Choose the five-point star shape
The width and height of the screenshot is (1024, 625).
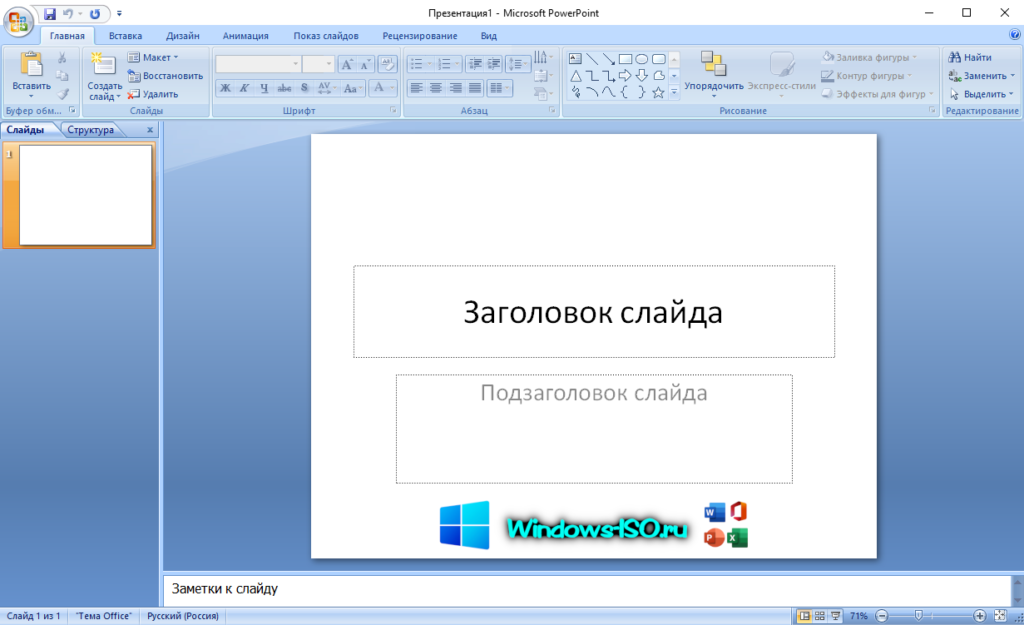(658, 93)
